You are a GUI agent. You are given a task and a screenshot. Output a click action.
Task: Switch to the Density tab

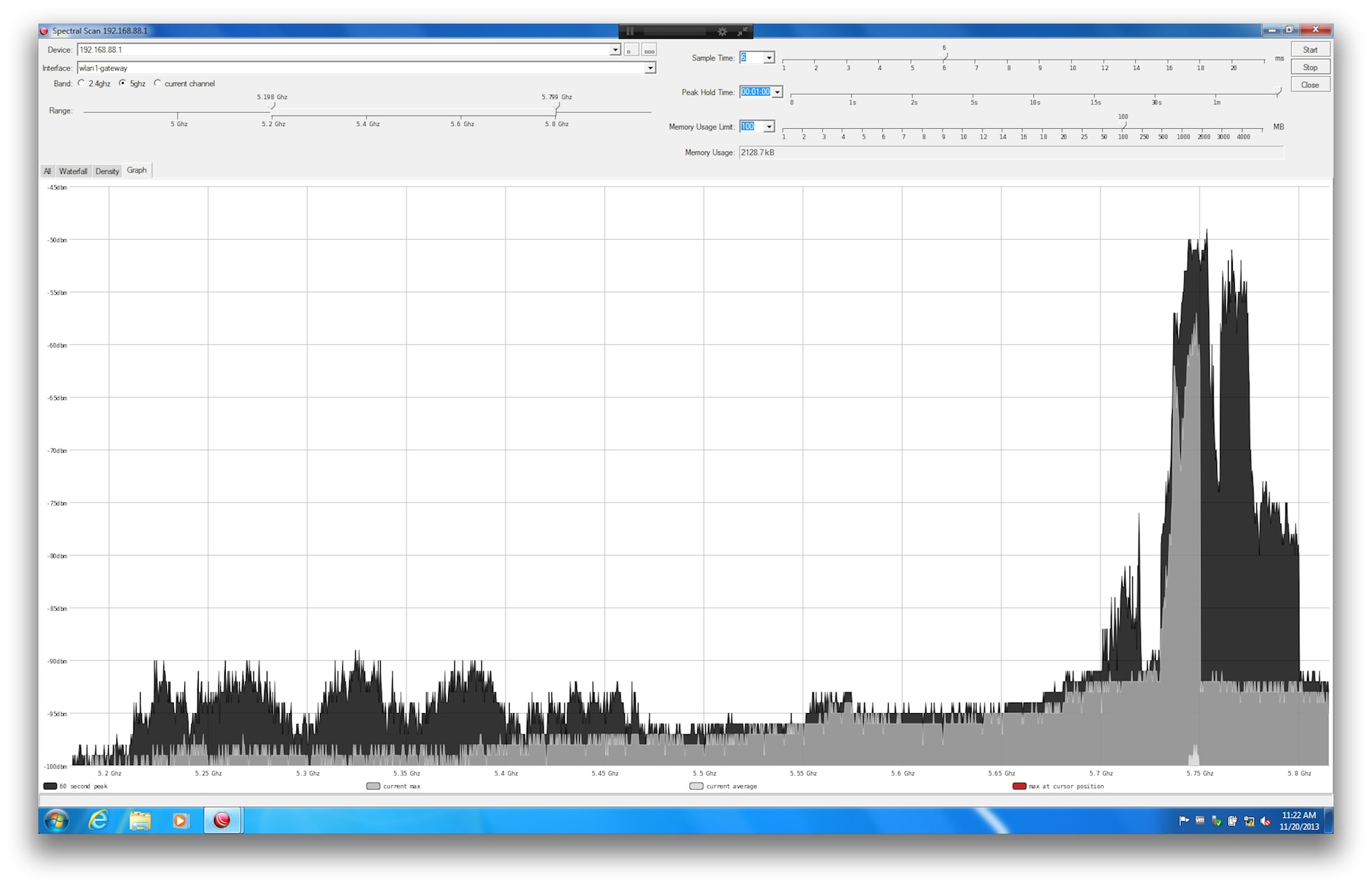(107, 171)
